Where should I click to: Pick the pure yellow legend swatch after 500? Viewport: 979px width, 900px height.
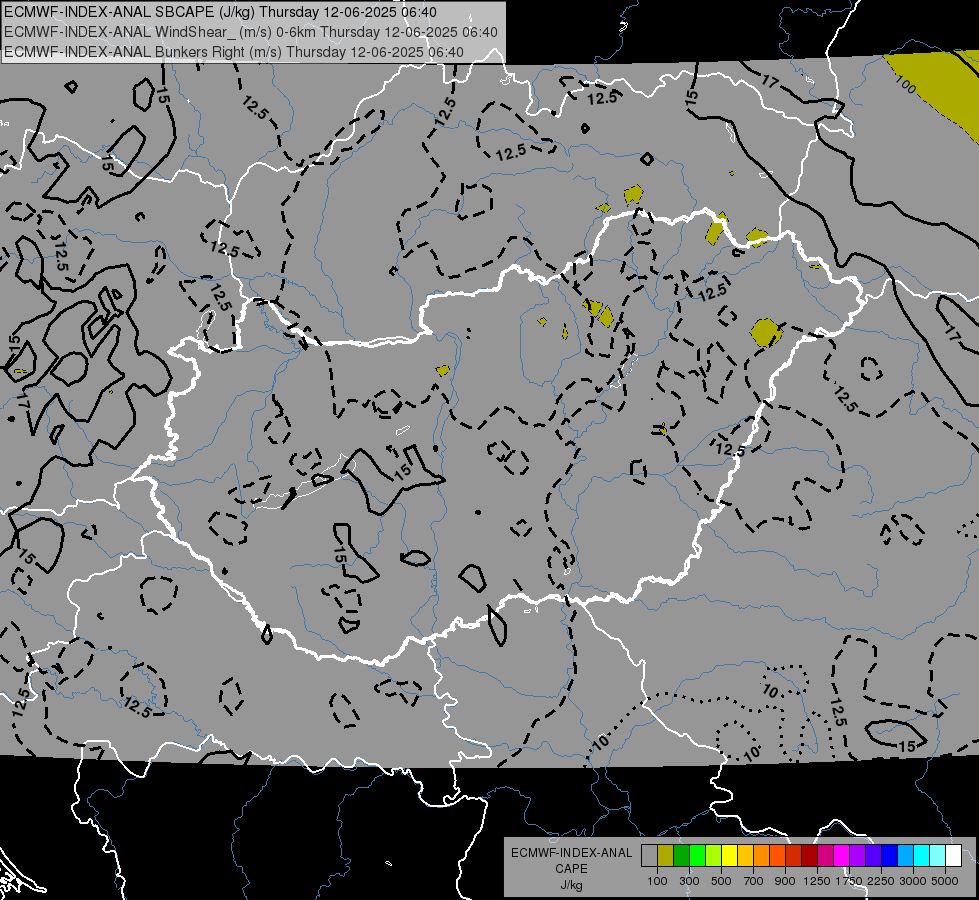[x=729, y=856]
